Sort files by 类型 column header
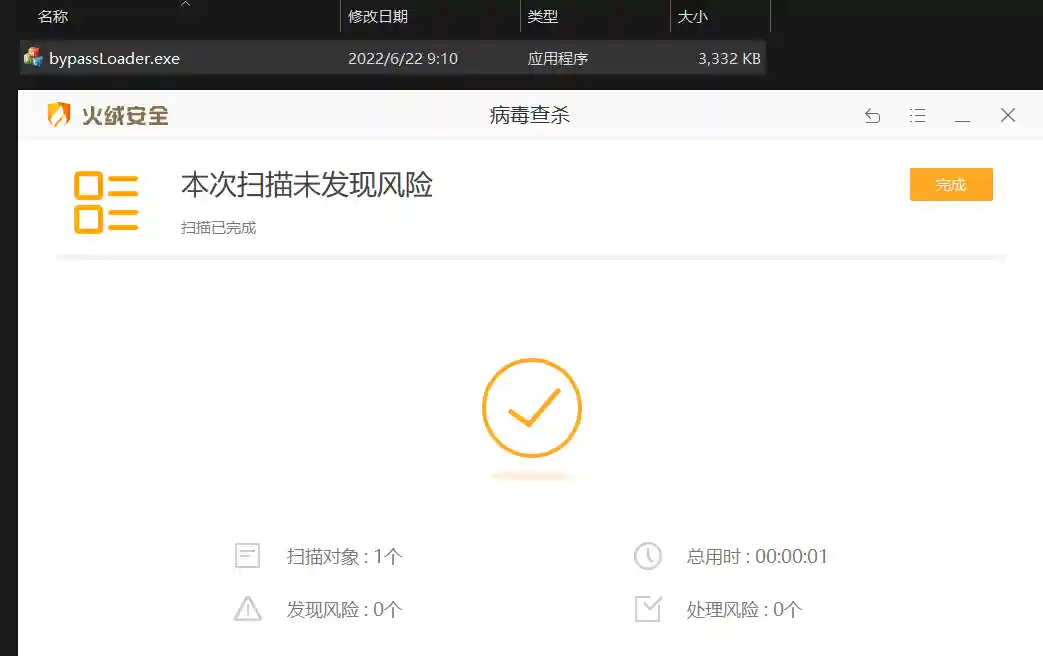The image size is (1043, 656). [543, 16]
